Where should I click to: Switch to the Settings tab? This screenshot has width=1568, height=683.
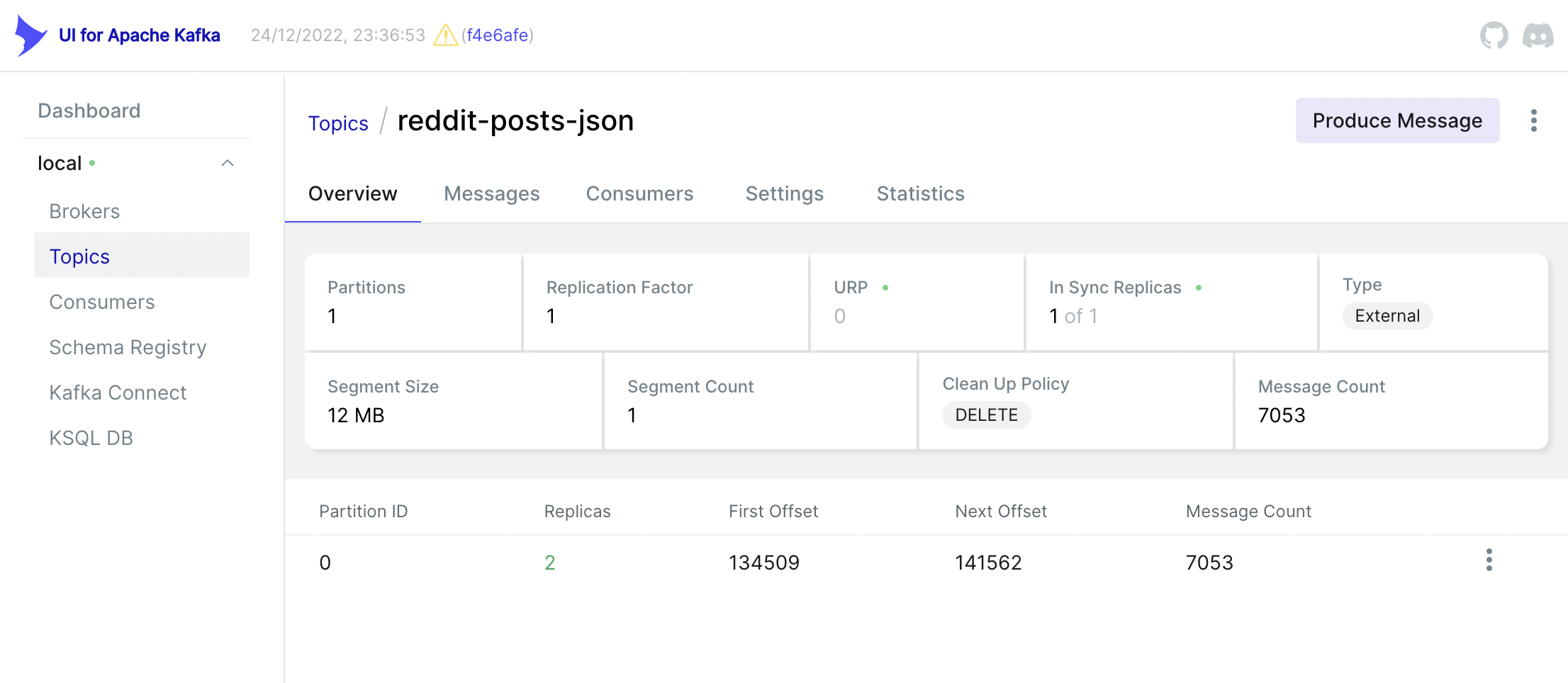(x=785, y=193)
